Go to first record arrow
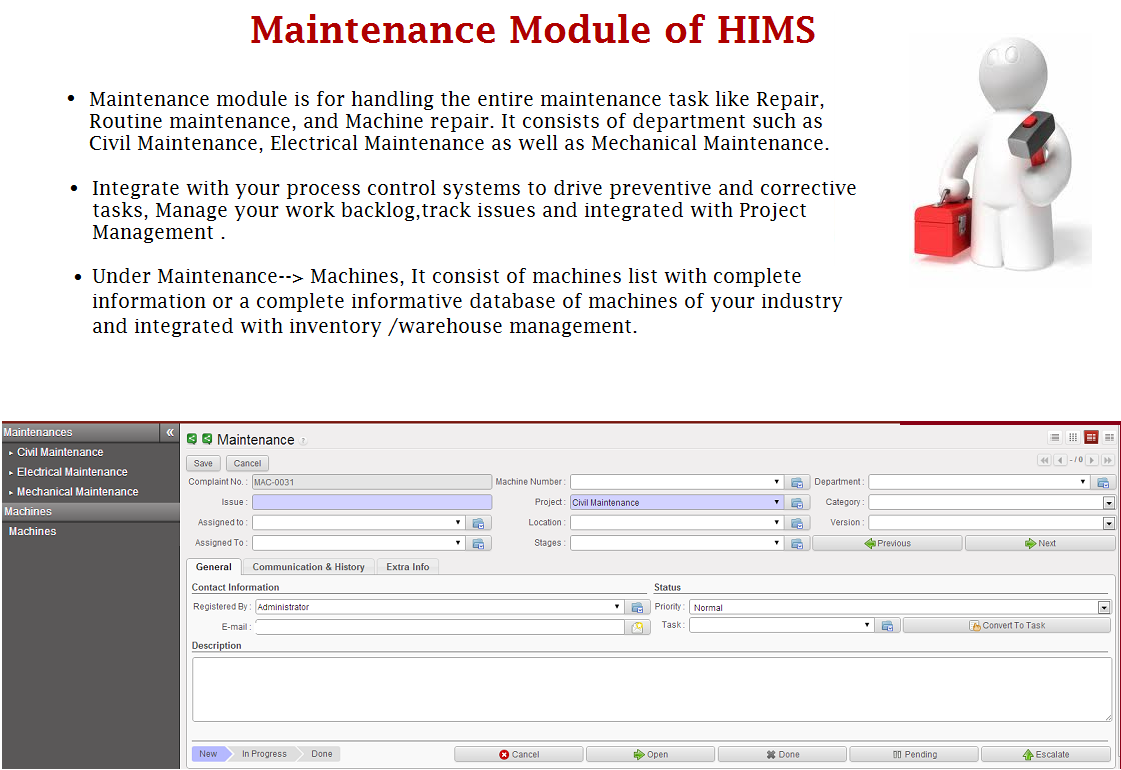The height and width of the screenshot is (770, 1121). pyautogui.click(x=1045, y=460)
